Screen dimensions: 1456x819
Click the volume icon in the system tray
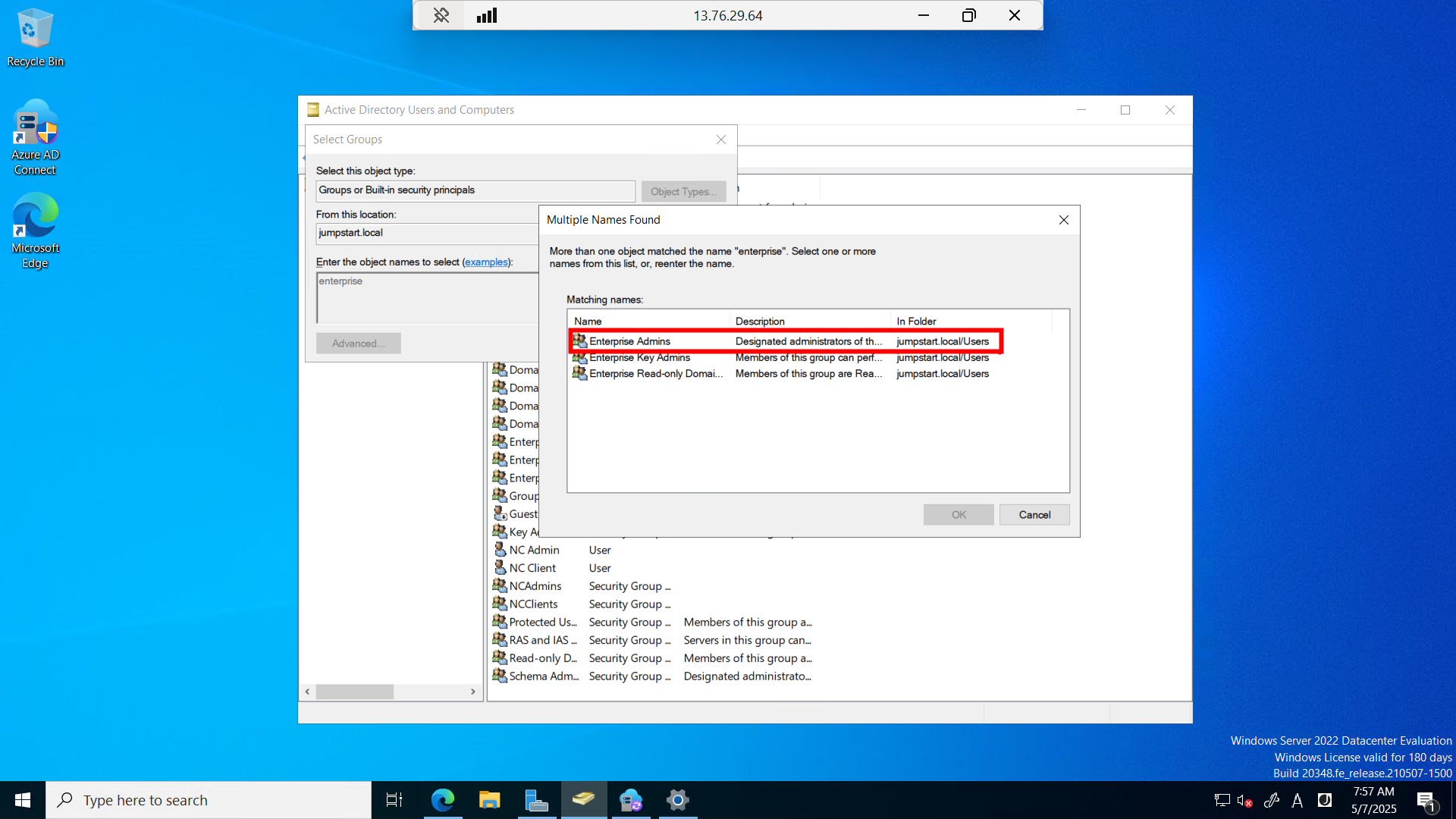pyautogui.click(x=1244, y=799)
